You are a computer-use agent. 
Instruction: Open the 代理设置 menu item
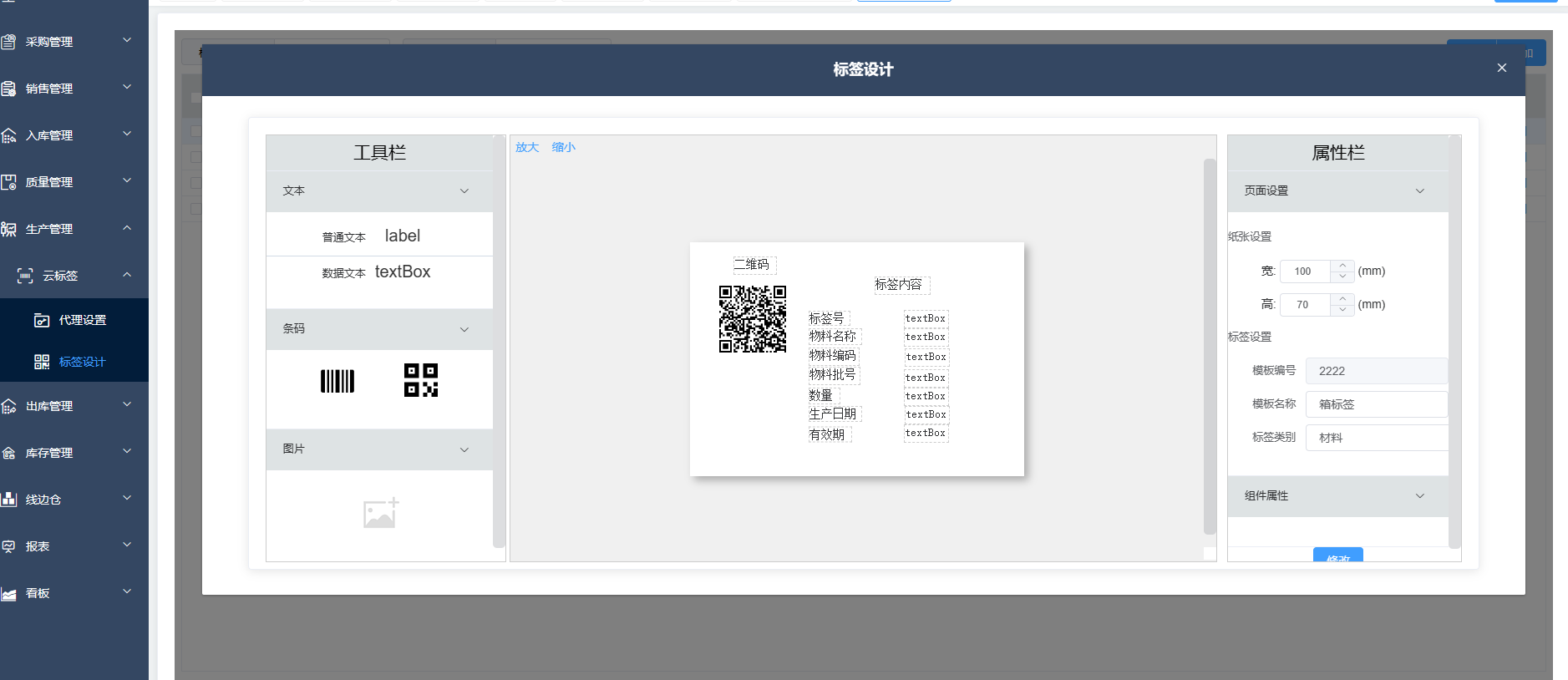click(82, 320)
